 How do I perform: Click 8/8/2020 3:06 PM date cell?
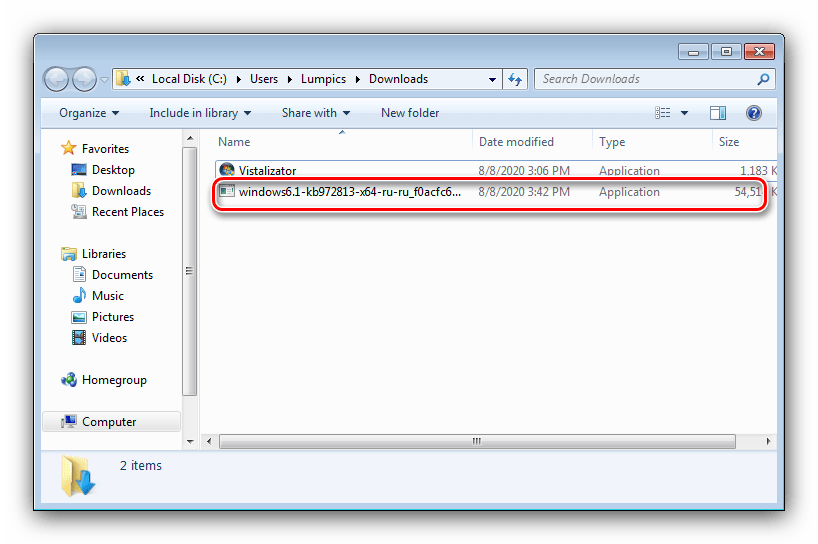[x=524, y=171]
